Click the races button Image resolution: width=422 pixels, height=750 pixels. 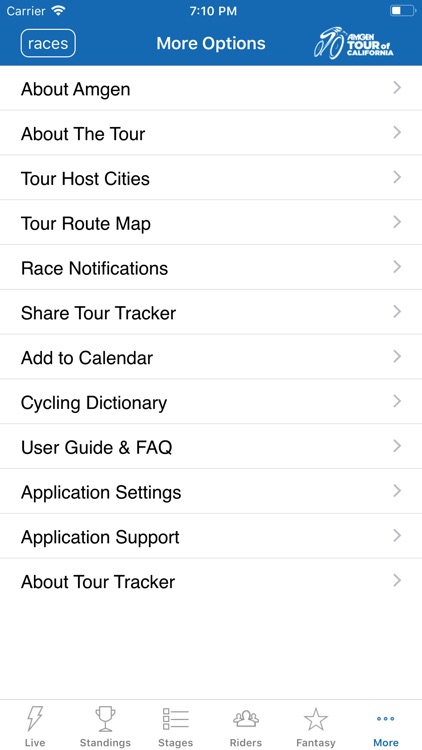[48, 43]
